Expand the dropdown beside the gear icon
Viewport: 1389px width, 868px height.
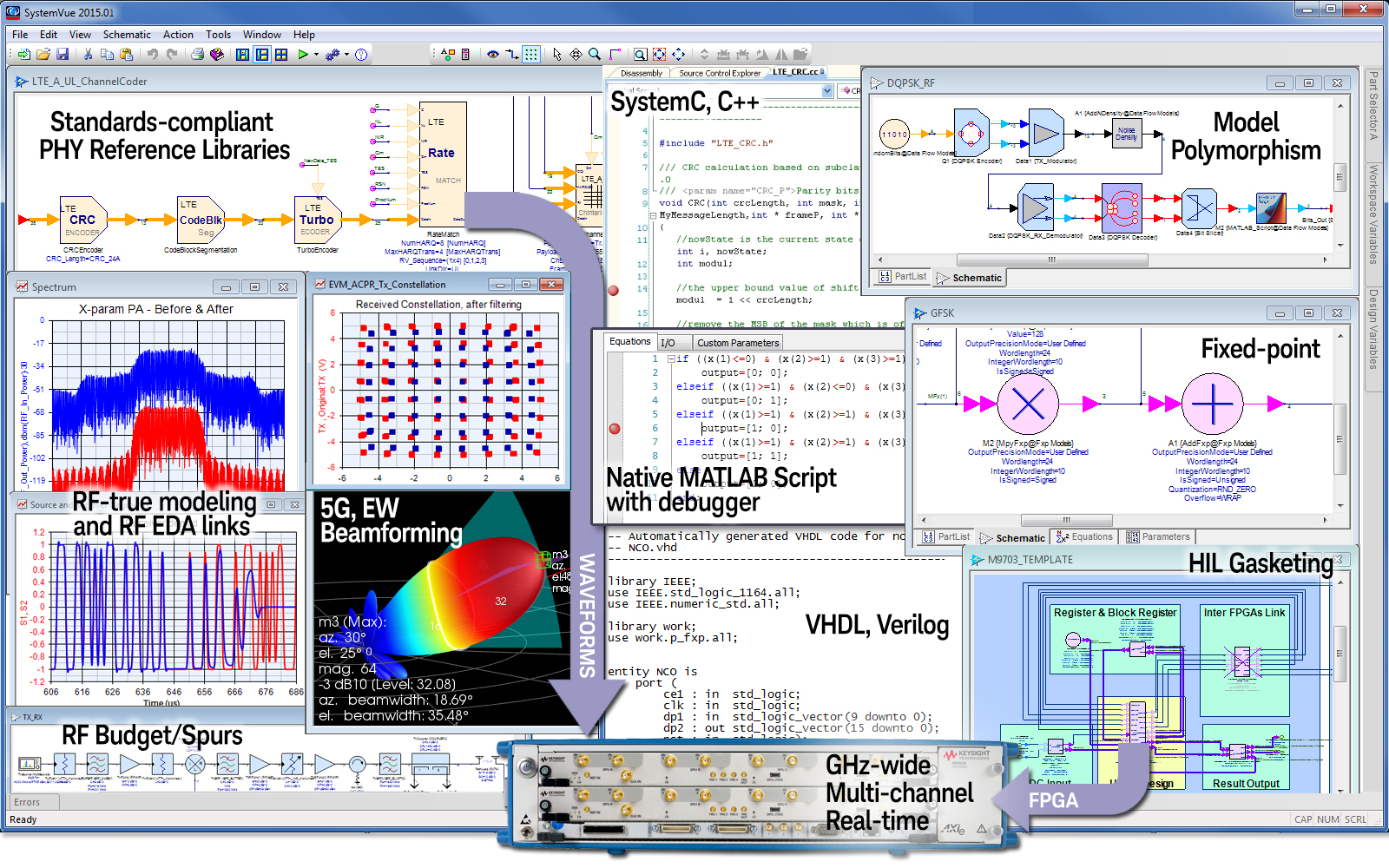point(346,54)
